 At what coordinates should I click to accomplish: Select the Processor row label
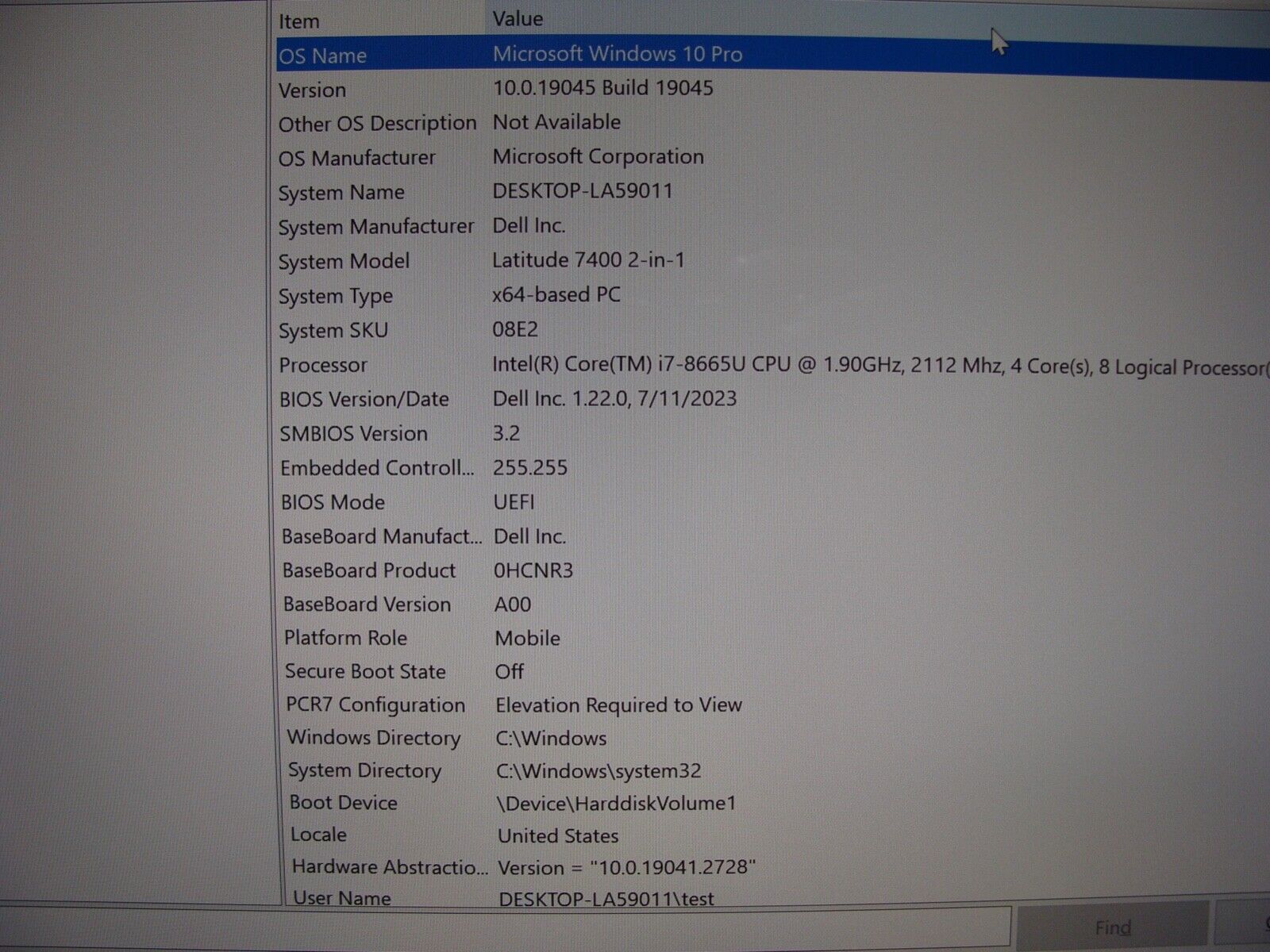[323, 366]
